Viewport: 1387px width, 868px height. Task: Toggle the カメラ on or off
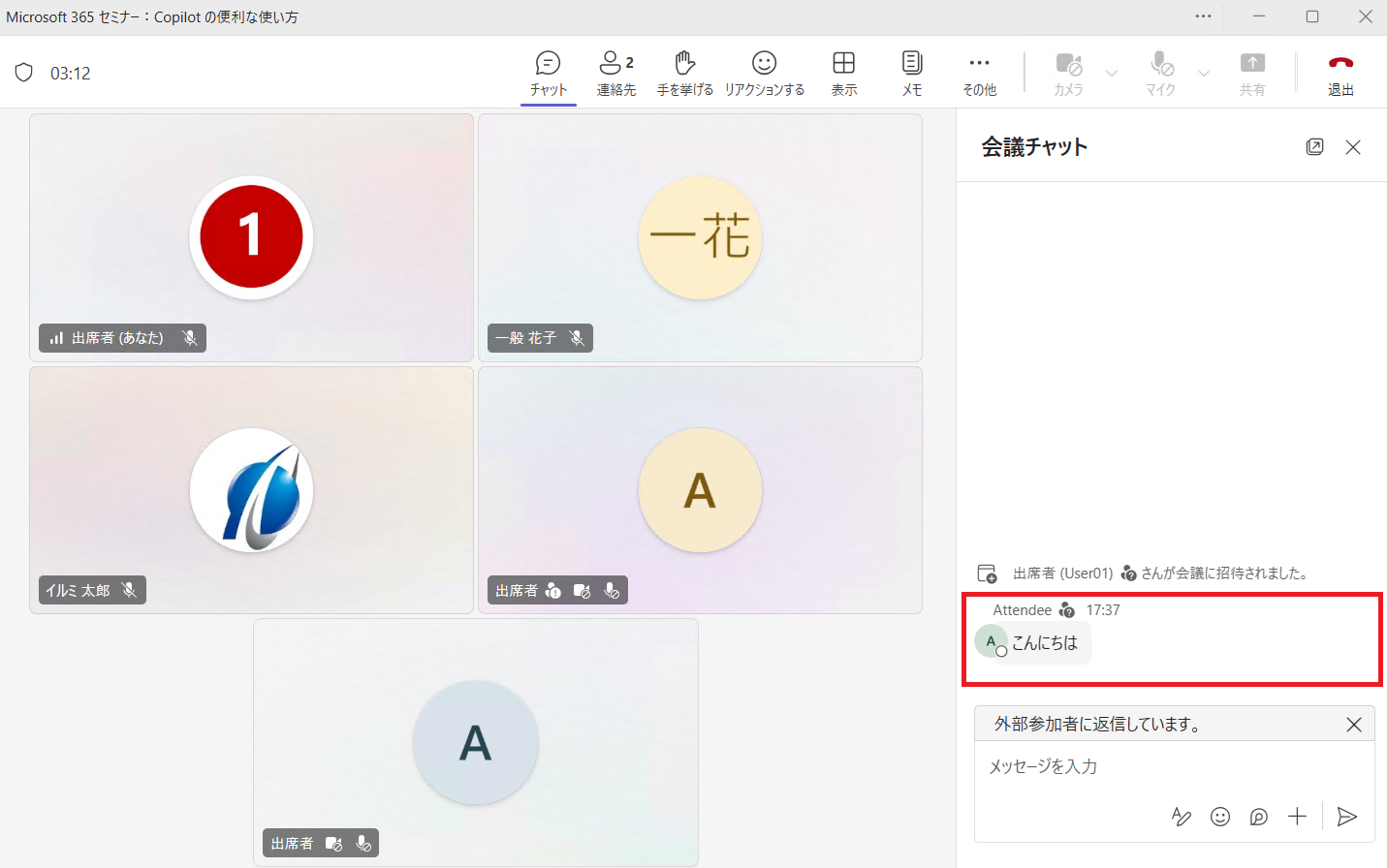coord(1068,74)
